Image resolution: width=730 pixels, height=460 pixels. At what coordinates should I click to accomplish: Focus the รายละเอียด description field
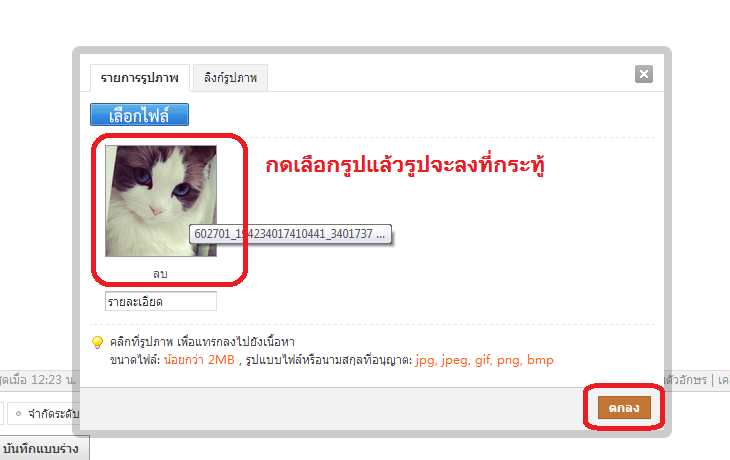[x=161, y=301]
